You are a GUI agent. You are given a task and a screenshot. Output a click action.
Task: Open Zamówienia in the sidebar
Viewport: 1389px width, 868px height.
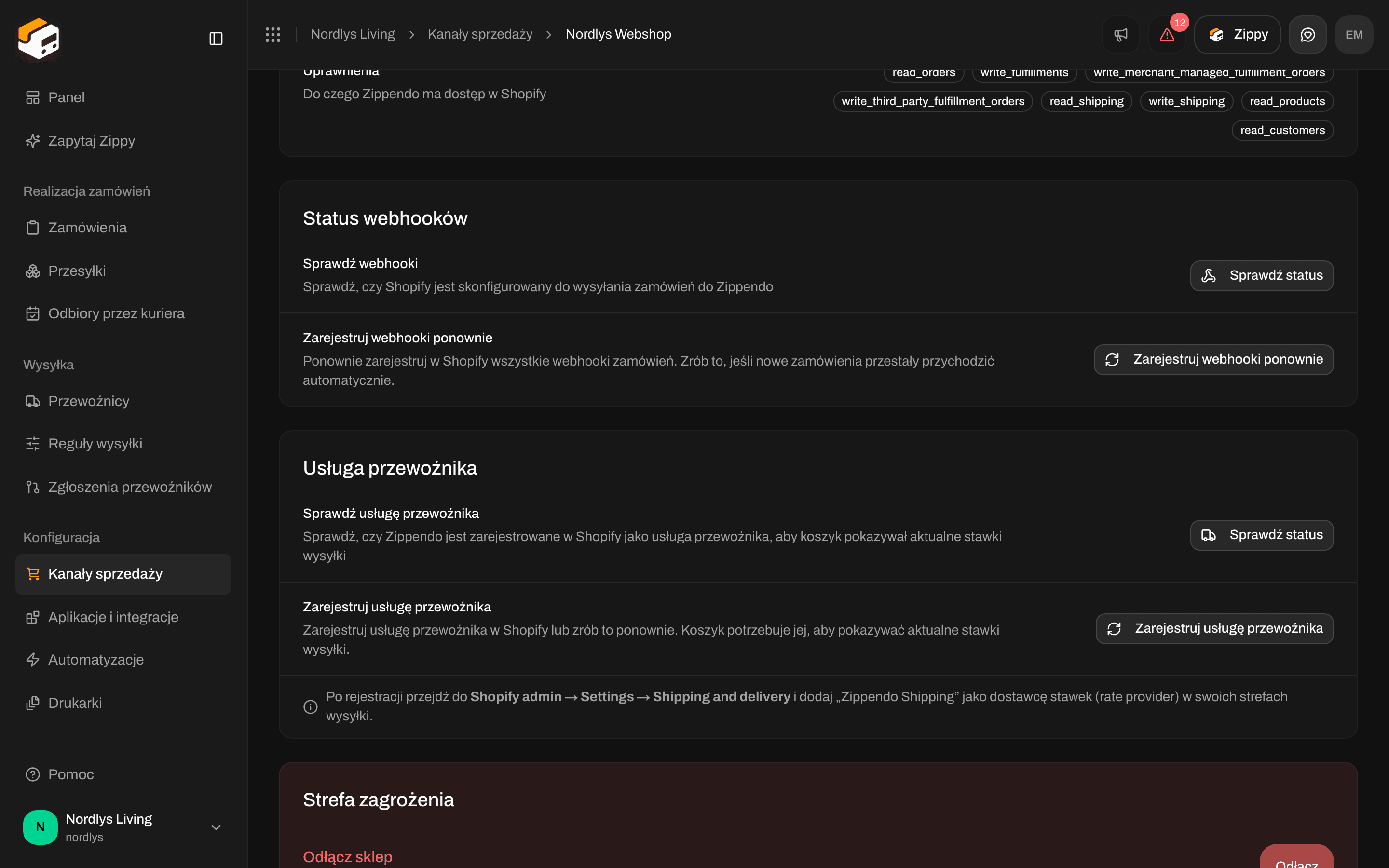click(x=123, y=228)
